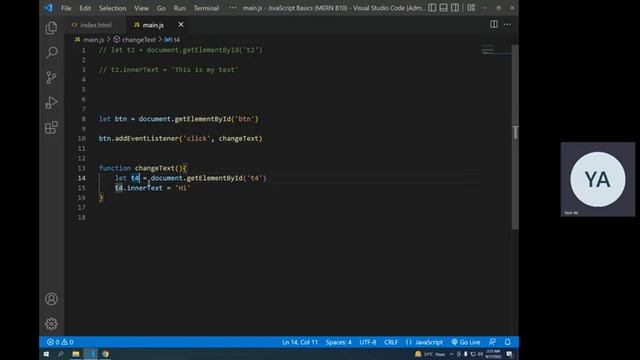Click the 'function' keyword on line 13

tap(115, 168)
